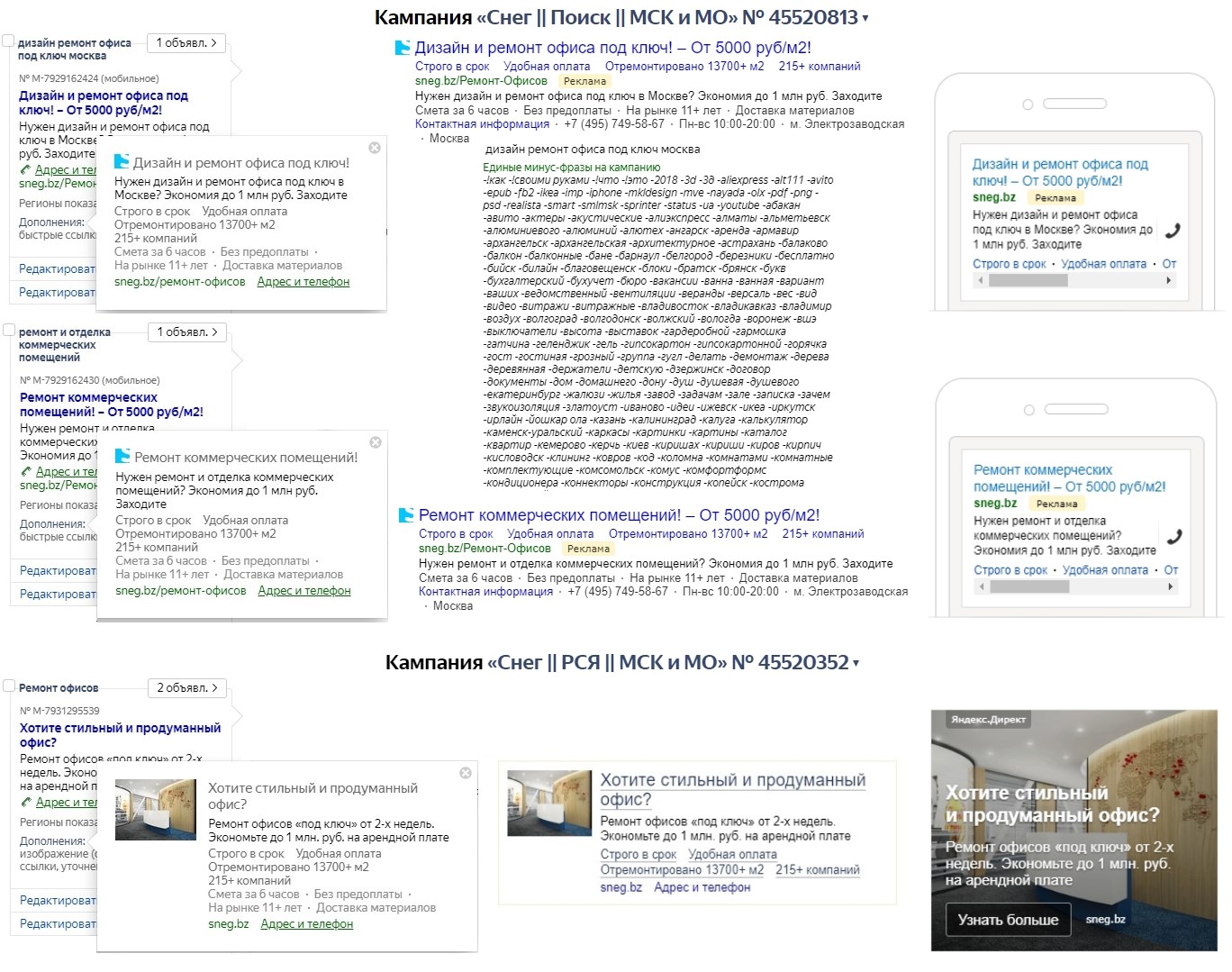
Task: Open 'sneg.bz' in the bordered РСЯ ad
Action: [x=621, y=887]
